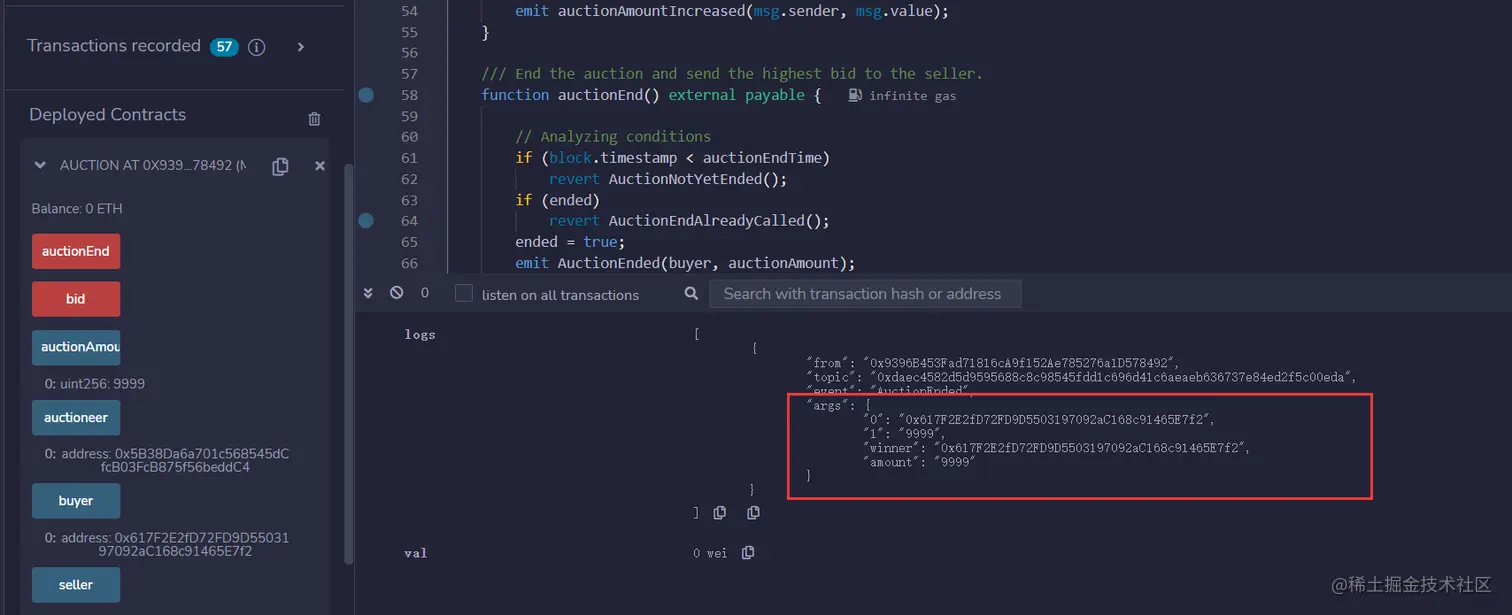Click revert AuctionEndAlreadyCalled() in the editor
Viewport: 1512px width, 615px height.
[690, 221]
